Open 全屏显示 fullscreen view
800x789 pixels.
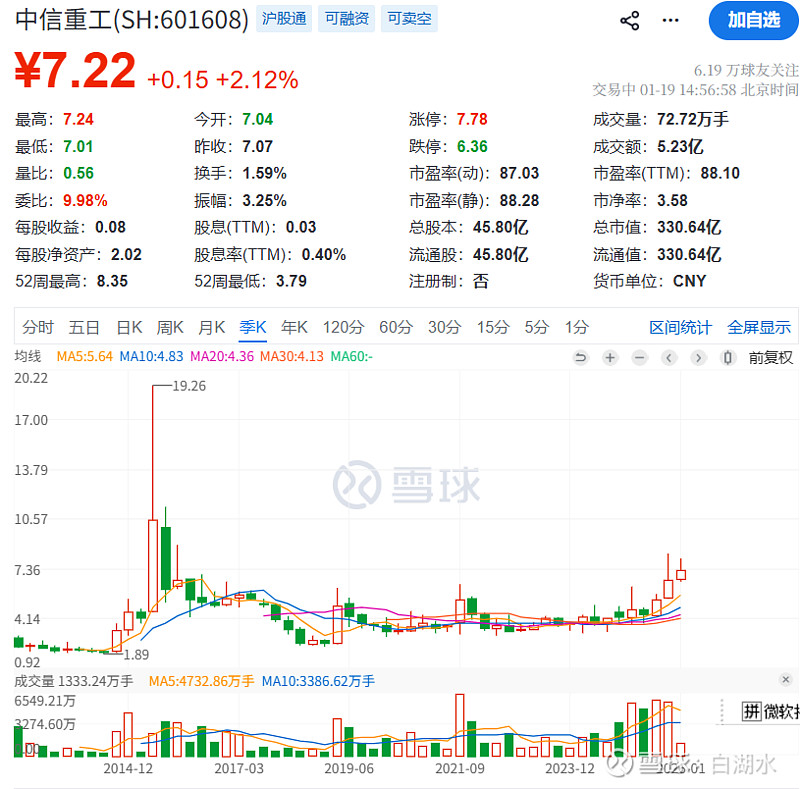759,328
